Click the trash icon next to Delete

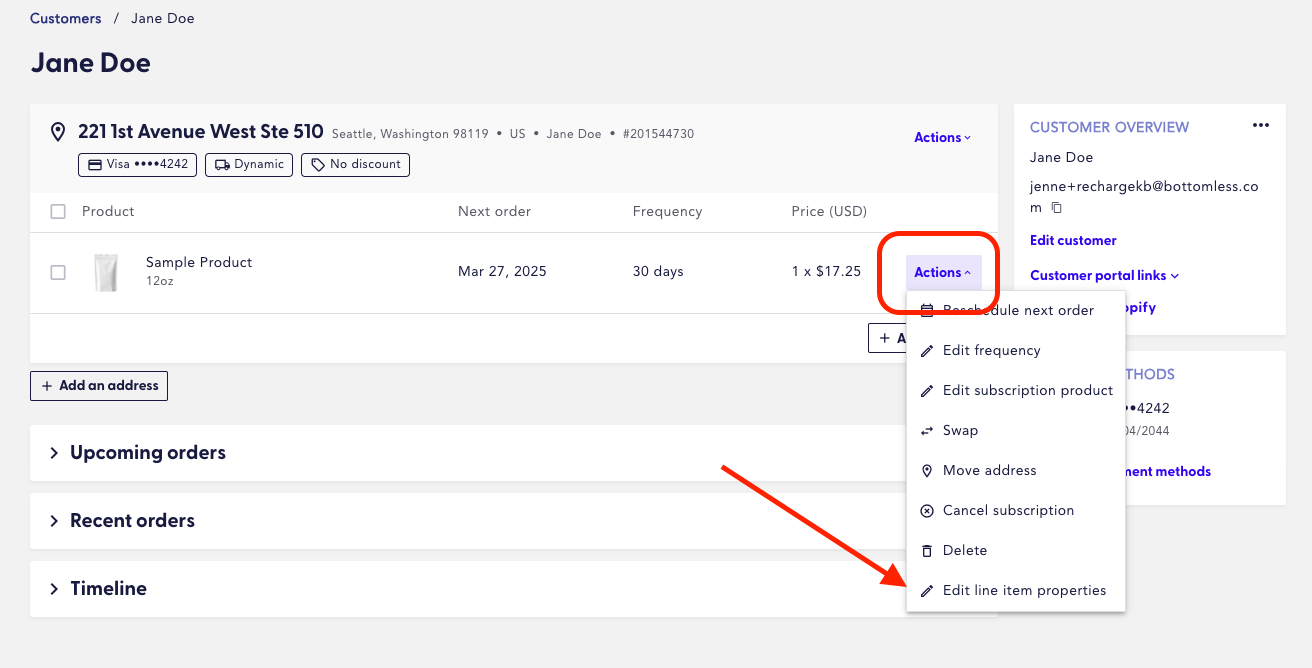pyautogui.click(x=926, y=551)
